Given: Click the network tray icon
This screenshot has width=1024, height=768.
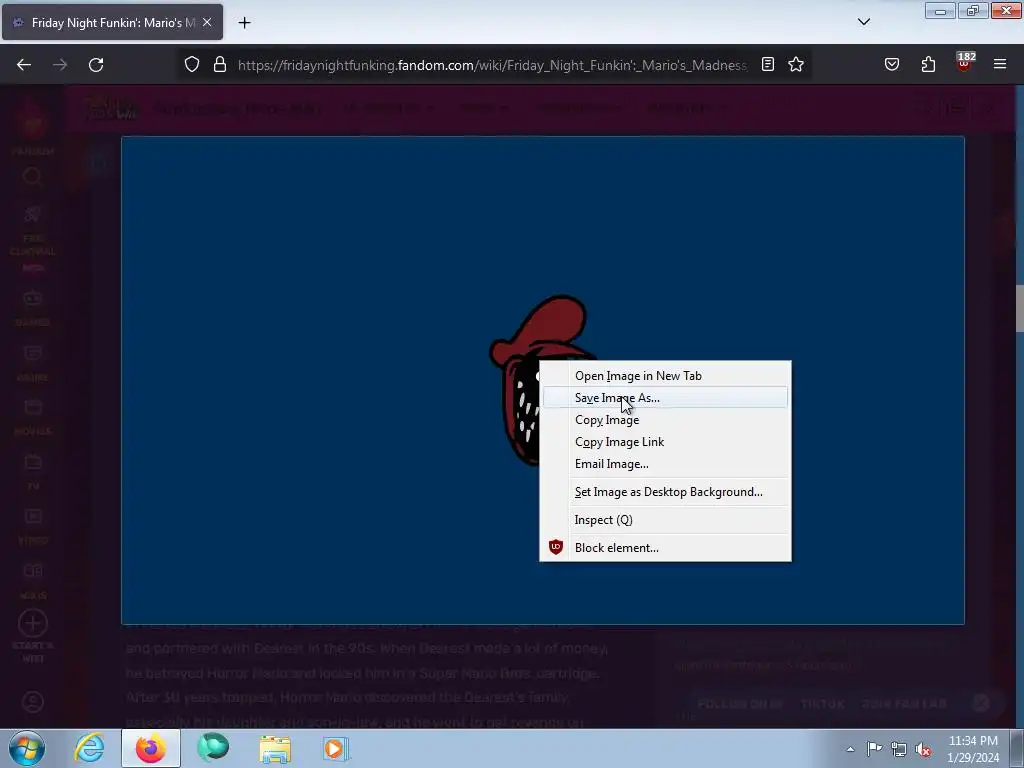Looking at the screenshot, I should [x=899, y=749].
